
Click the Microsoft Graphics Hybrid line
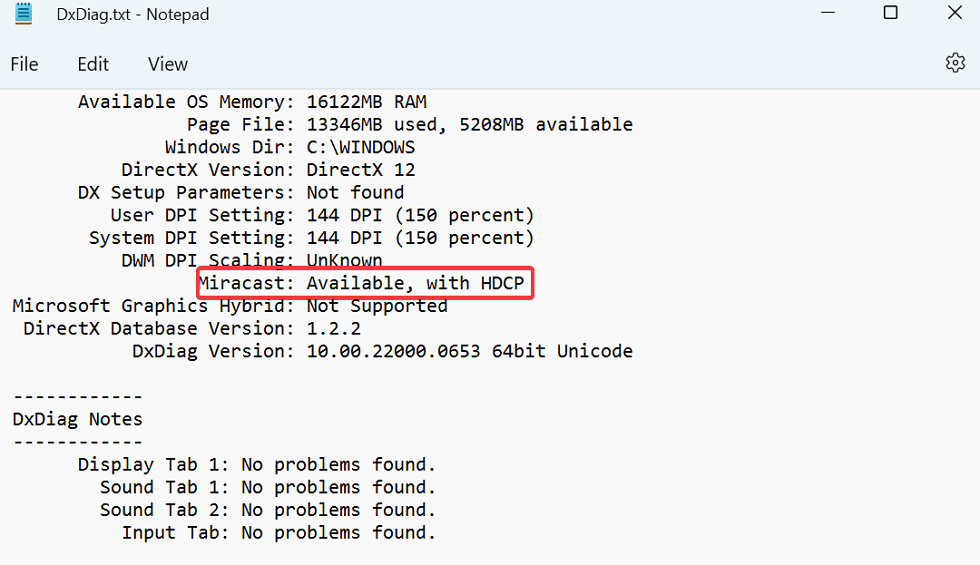(230, 306)
